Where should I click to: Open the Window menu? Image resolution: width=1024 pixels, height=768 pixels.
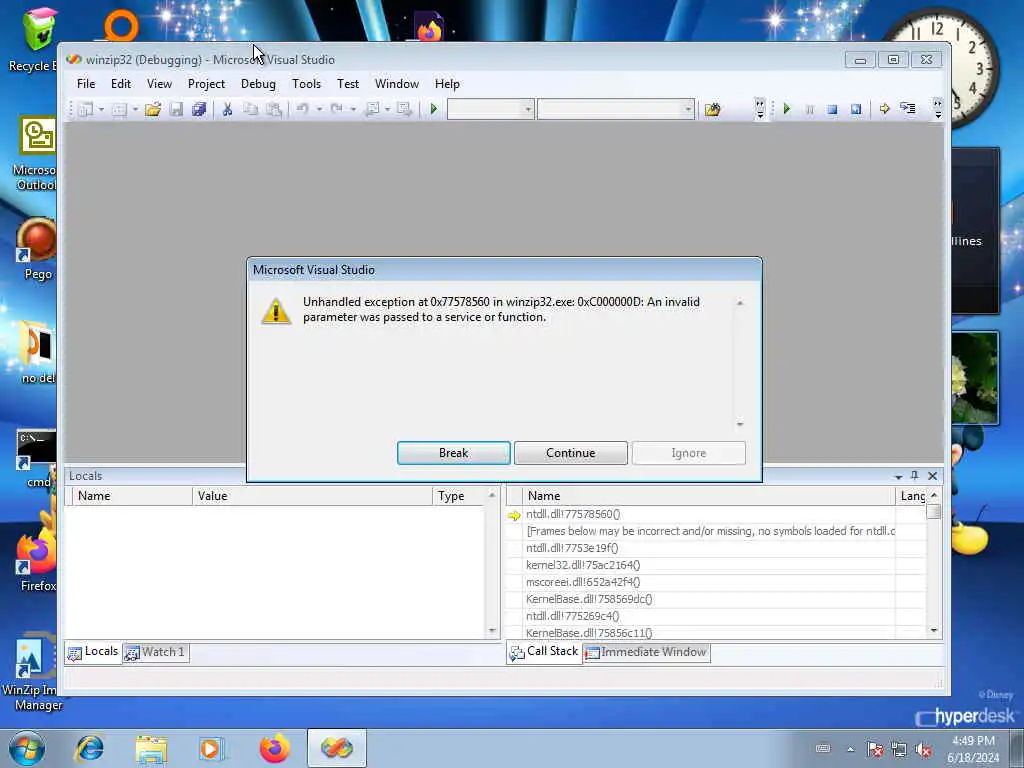[396, 84]
